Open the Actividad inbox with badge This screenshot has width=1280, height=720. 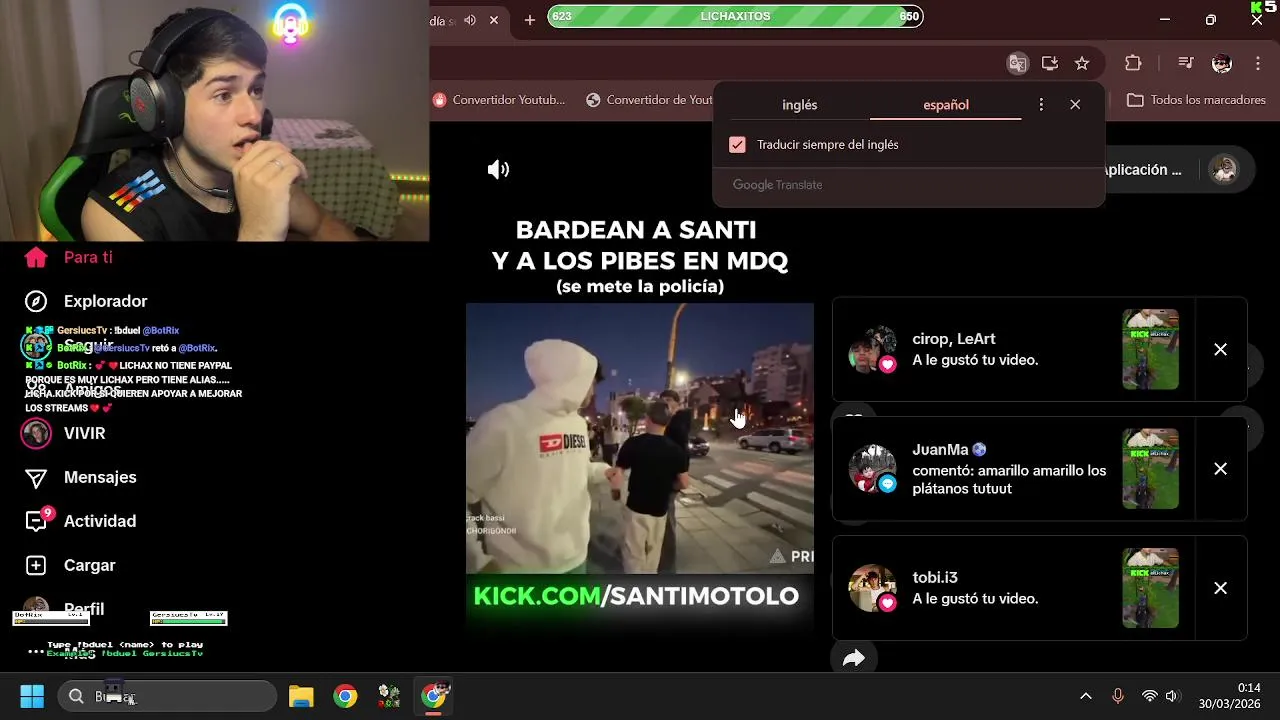[x=80, y=521]
